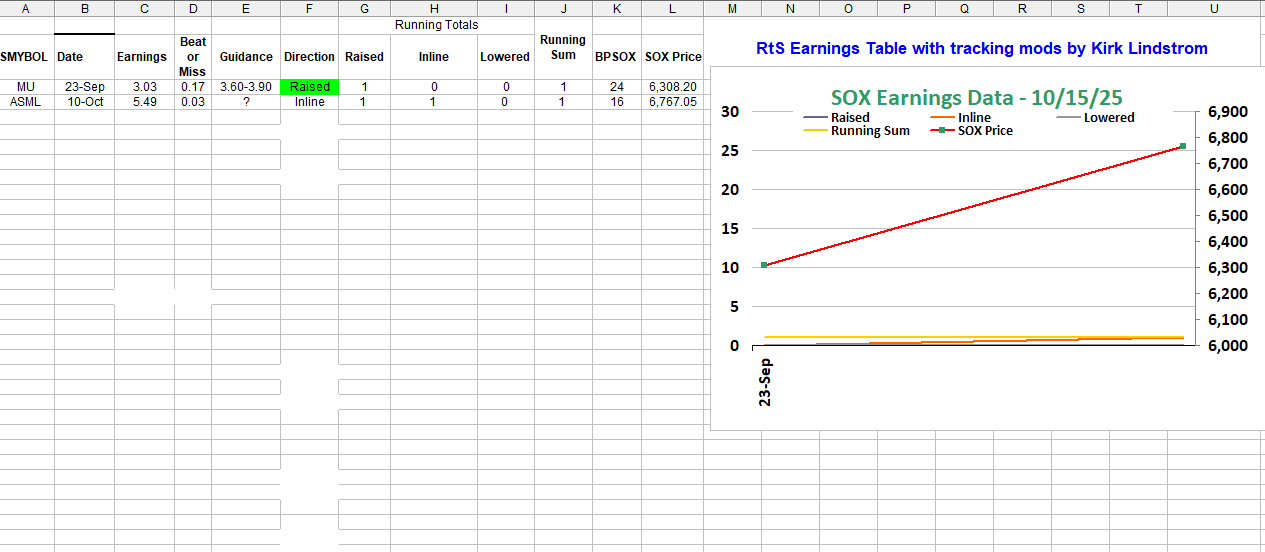Click the Date header cell

[84, 57]
